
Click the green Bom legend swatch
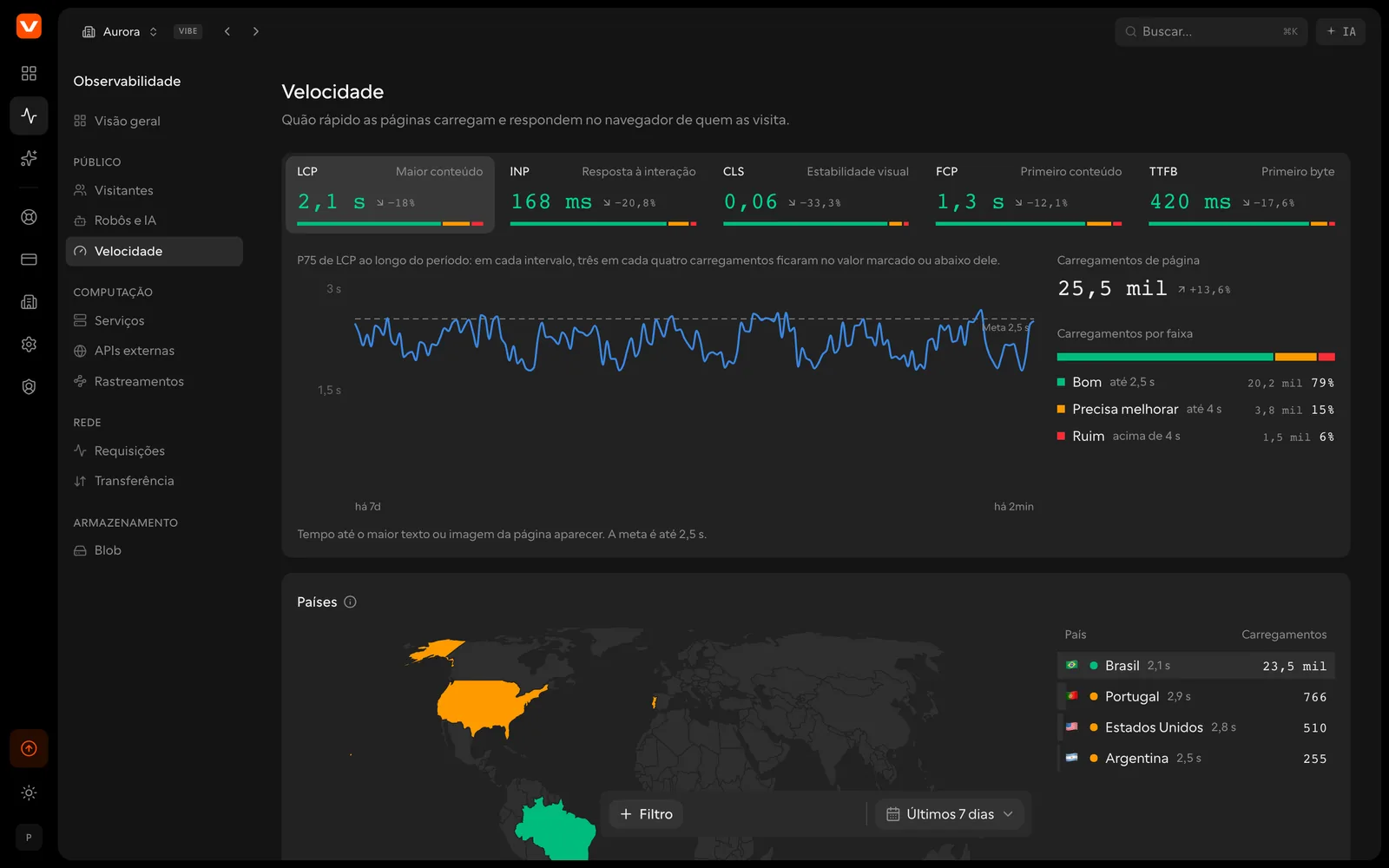(x=1061, y=382)
